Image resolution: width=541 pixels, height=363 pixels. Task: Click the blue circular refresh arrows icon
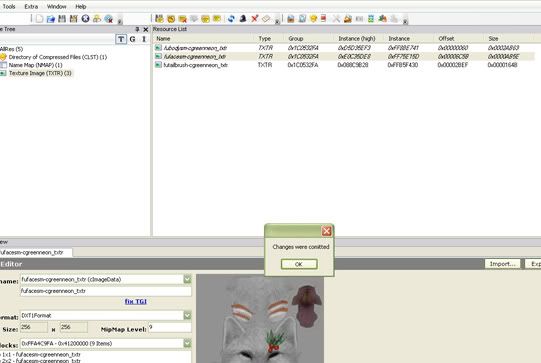point(231,19)
